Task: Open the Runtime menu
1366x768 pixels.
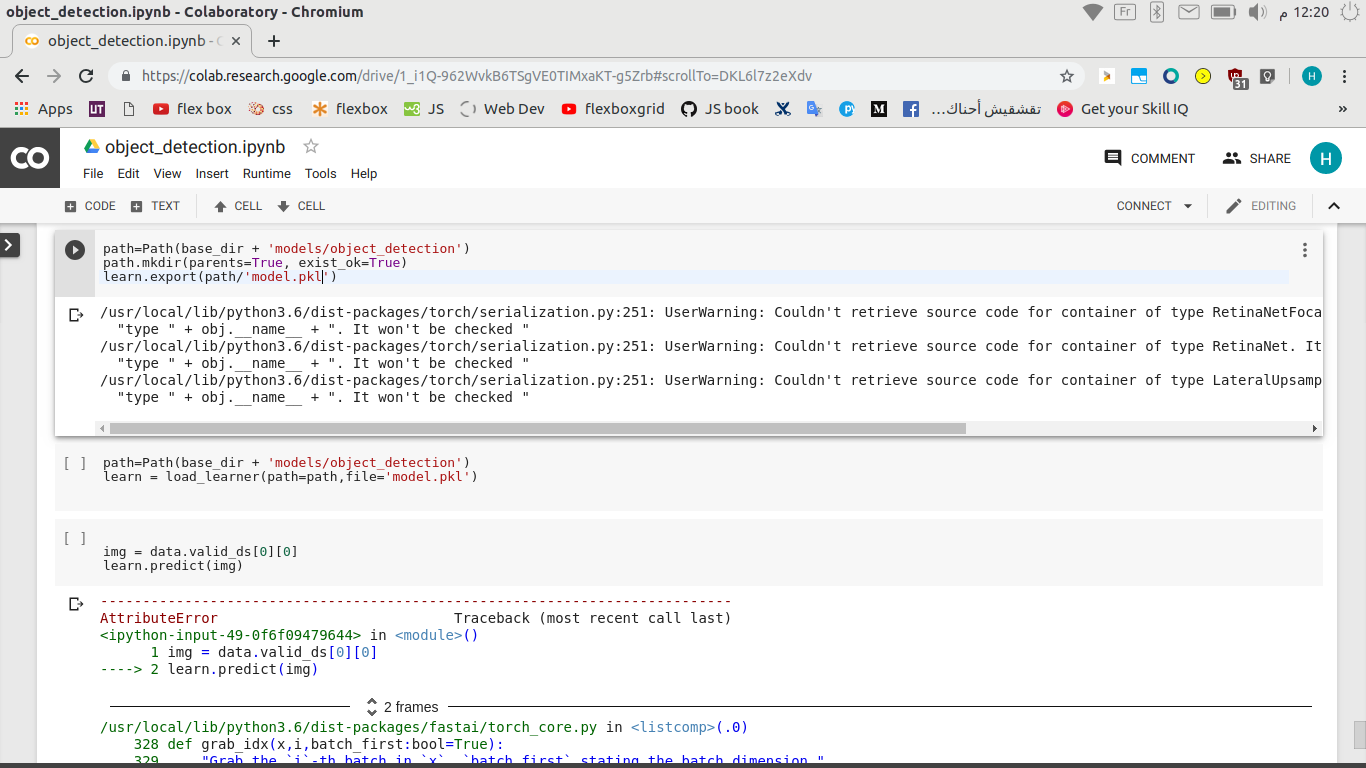Action: pyautogui.click(x=267, y=173)
